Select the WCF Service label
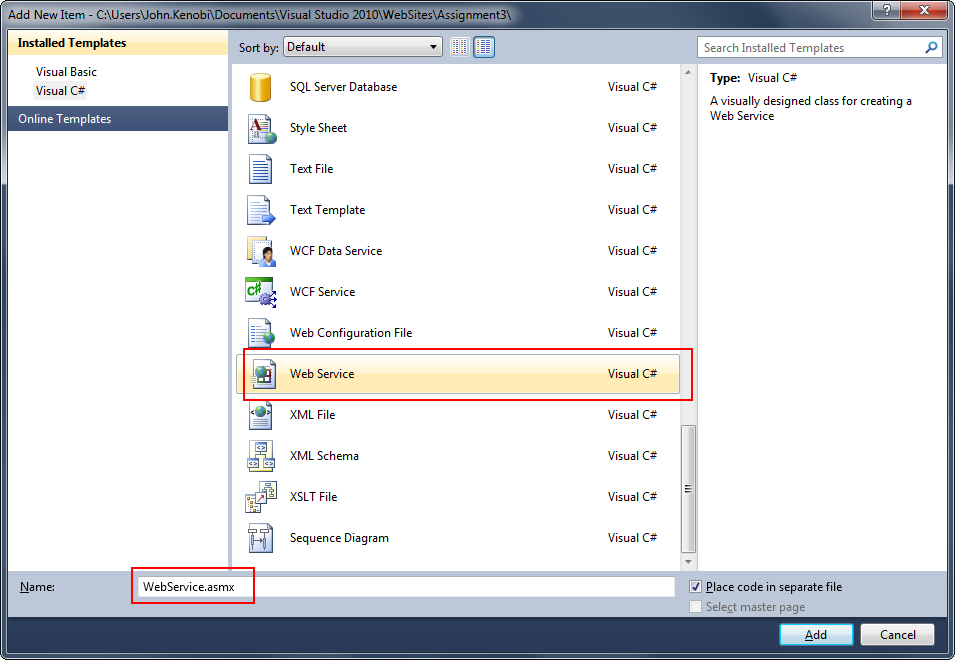The image size is (955, 660). click(322, 292)
